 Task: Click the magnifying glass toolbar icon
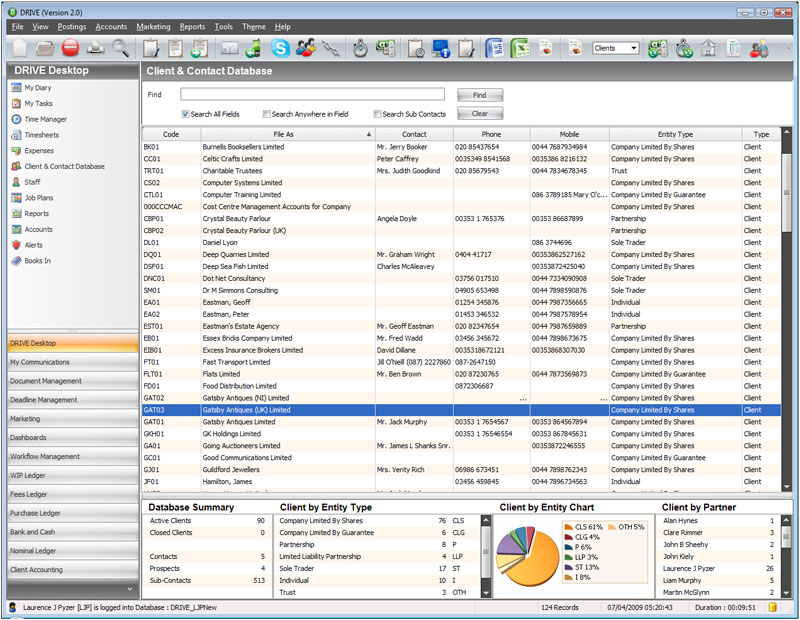[121, 48]
